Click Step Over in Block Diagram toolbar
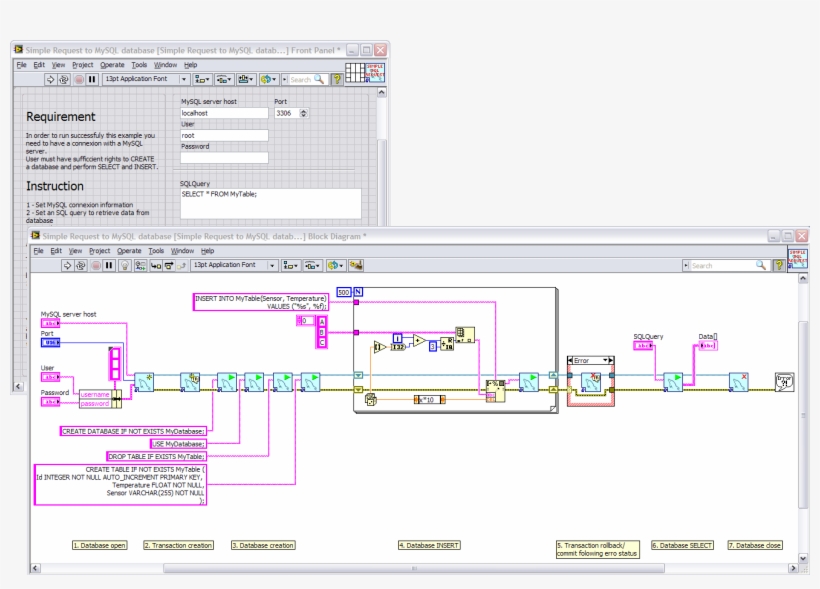 (168, 266)
